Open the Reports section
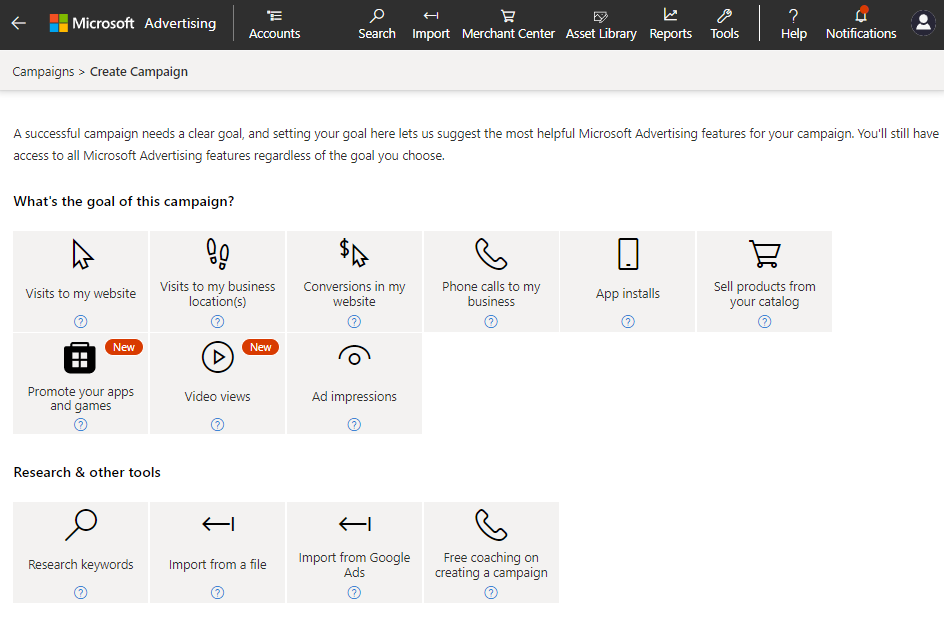944x619 pixels. click(670, 24)
